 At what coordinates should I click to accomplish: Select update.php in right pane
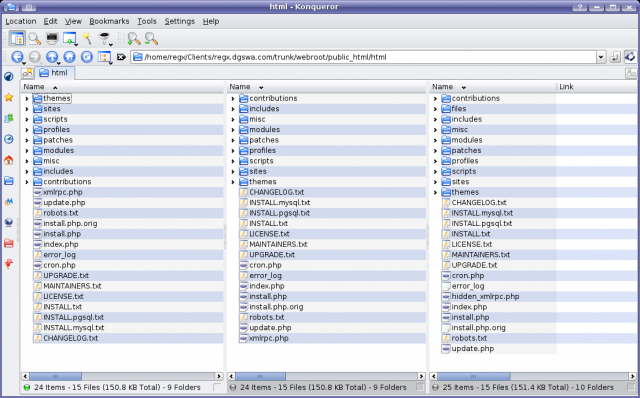click(x=473, y=349)
